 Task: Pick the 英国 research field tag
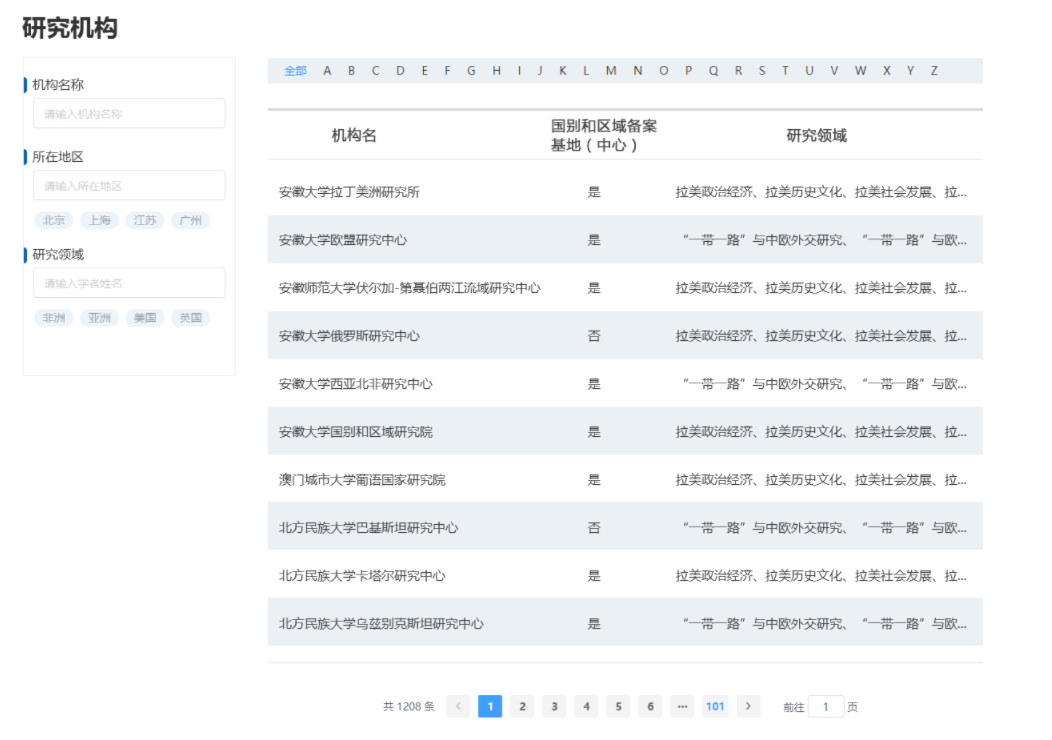pos(191,317)
